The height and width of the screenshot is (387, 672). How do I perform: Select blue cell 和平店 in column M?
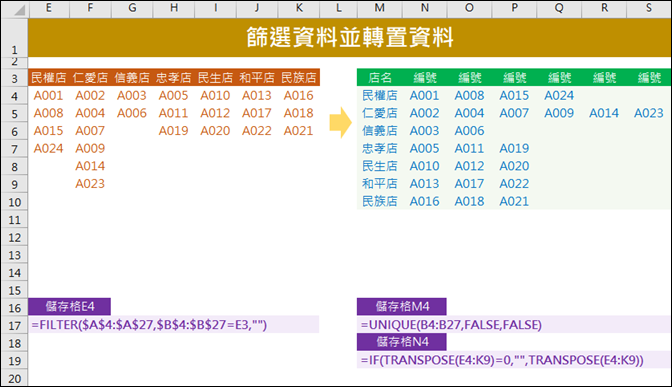pyautogui.click(x=380, y=183)
